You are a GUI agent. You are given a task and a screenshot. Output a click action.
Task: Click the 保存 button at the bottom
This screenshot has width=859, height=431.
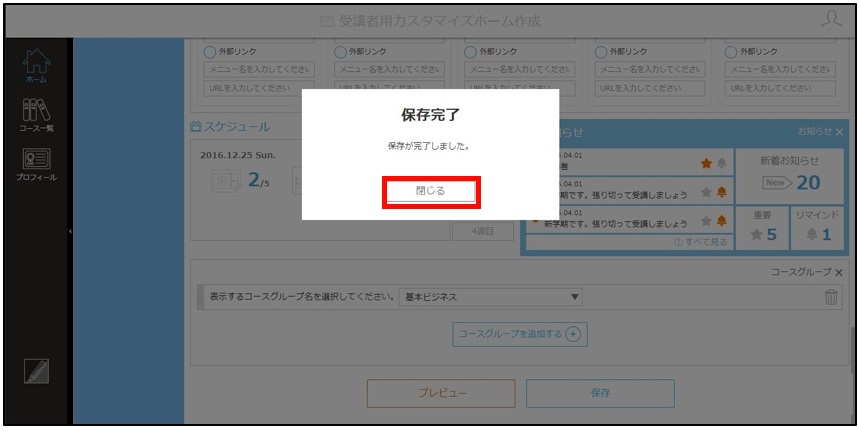(x=600, y=393)
